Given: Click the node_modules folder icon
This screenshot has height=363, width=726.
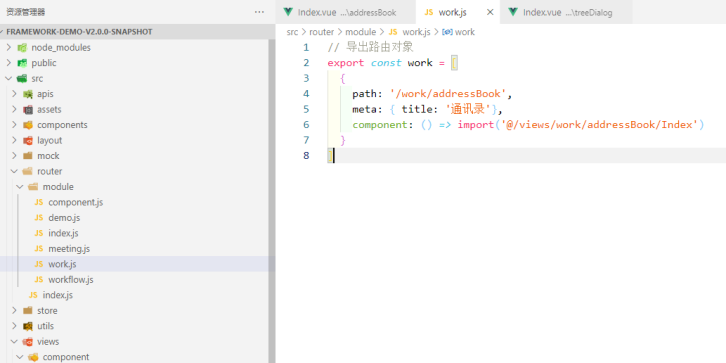Looking at the screenshot, I should pyautogui.click(x=22, y=48).
